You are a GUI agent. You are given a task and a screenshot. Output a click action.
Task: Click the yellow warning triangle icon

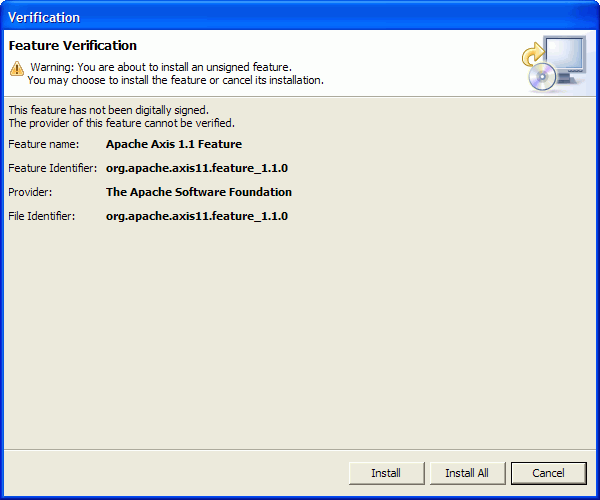click(16, 68)
